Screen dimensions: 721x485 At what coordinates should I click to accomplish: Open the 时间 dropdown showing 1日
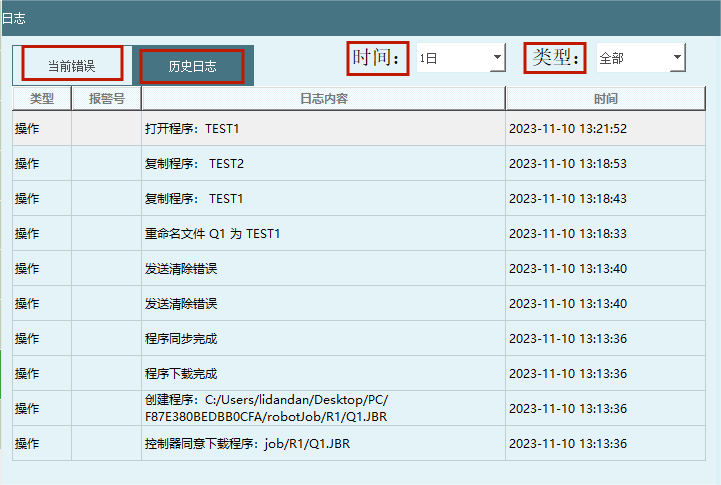[453, 59]
